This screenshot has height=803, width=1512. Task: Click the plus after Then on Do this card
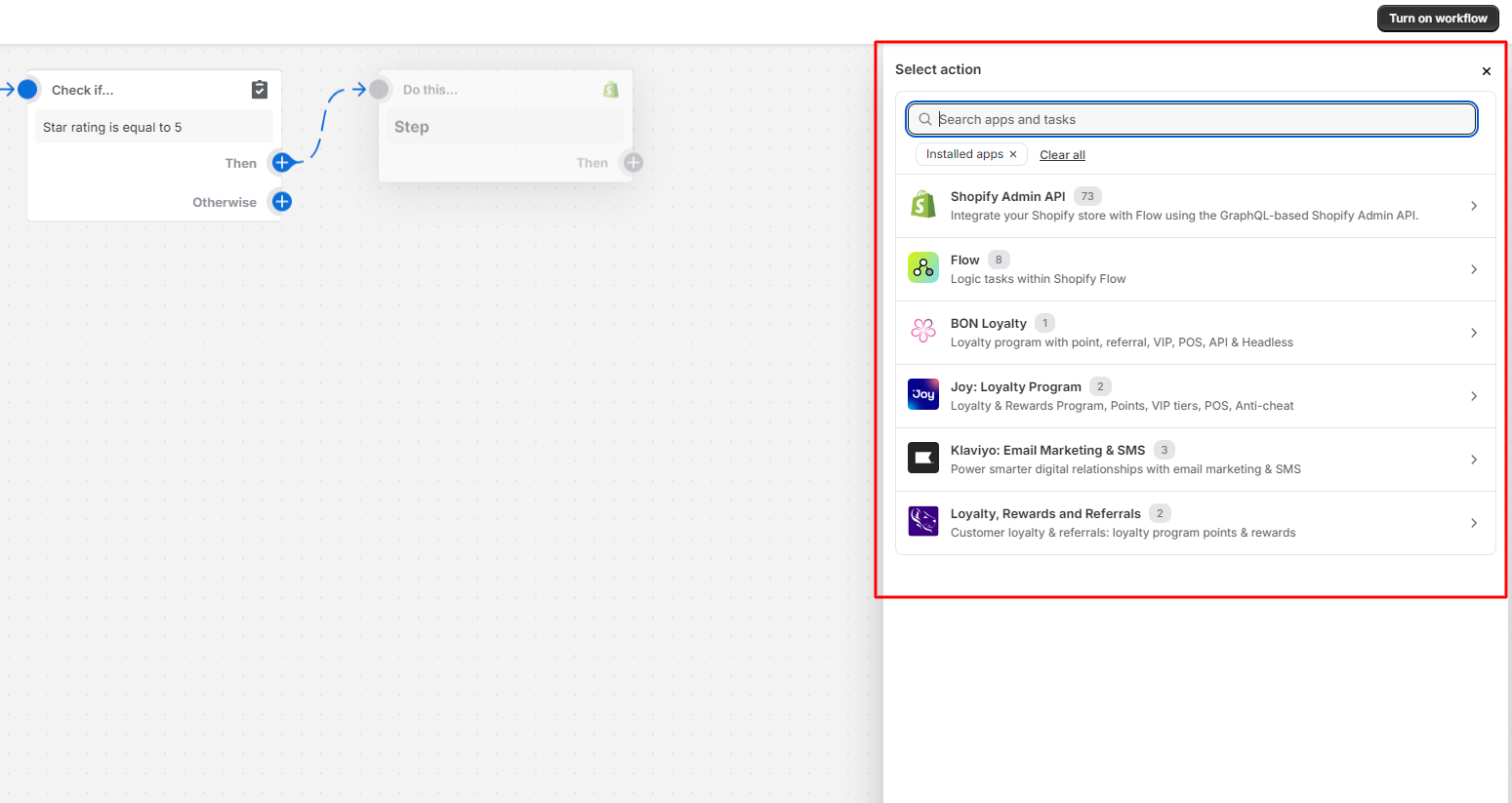tap(633, 163)
